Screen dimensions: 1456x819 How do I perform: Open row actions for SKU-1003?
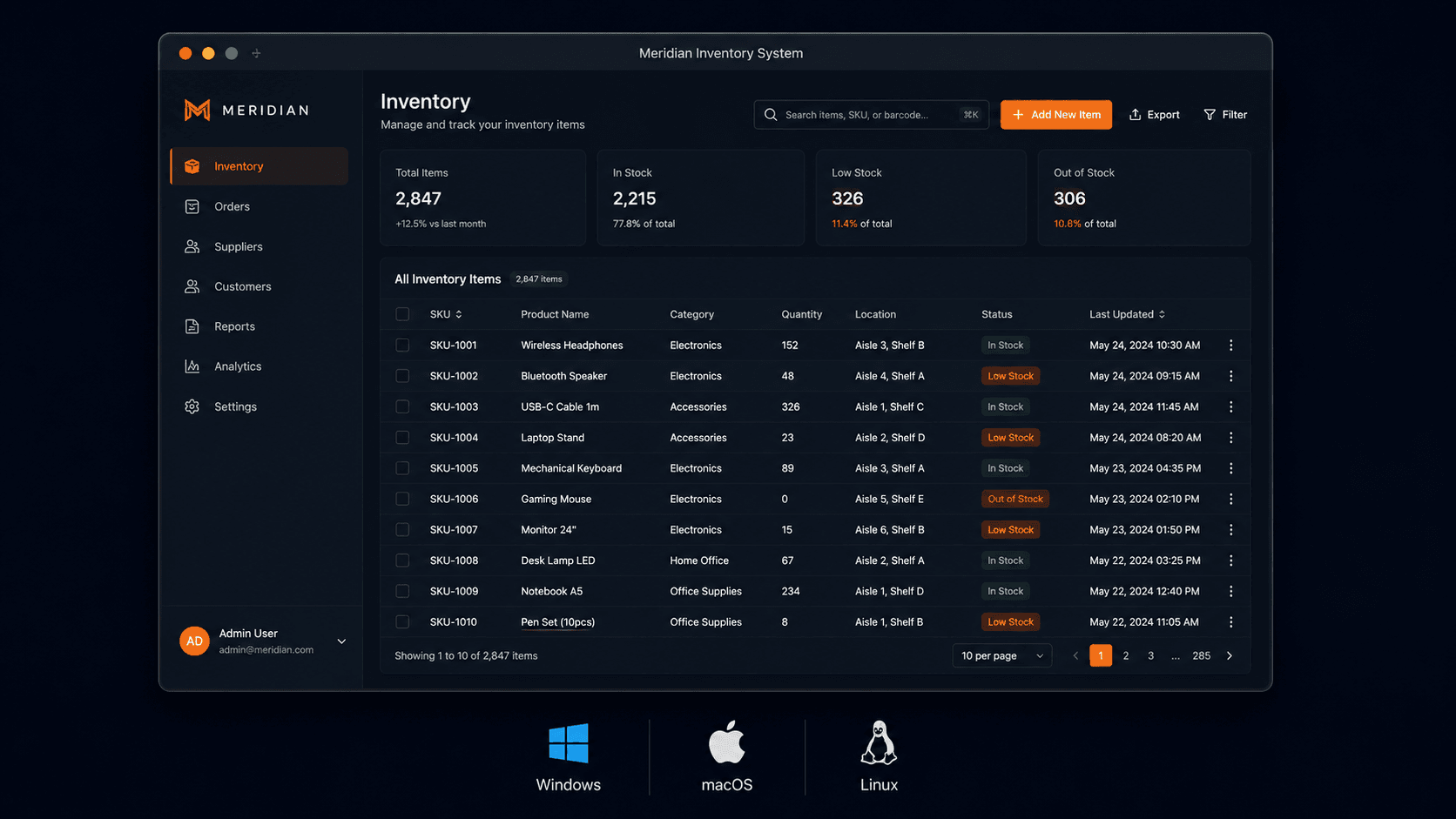(x=1230, y=406)
